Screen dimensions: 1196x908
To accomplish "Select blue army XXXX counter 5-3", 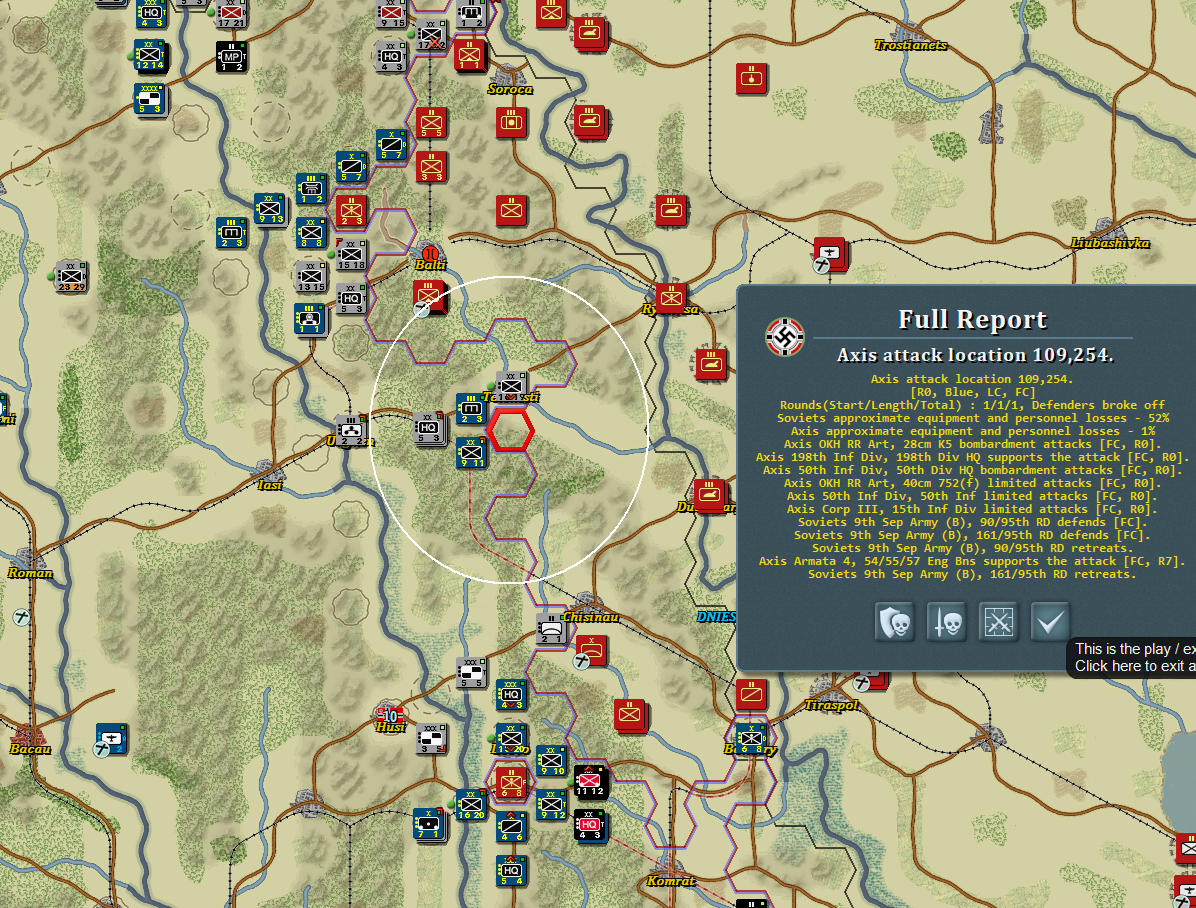I will (x=150, y=99).
